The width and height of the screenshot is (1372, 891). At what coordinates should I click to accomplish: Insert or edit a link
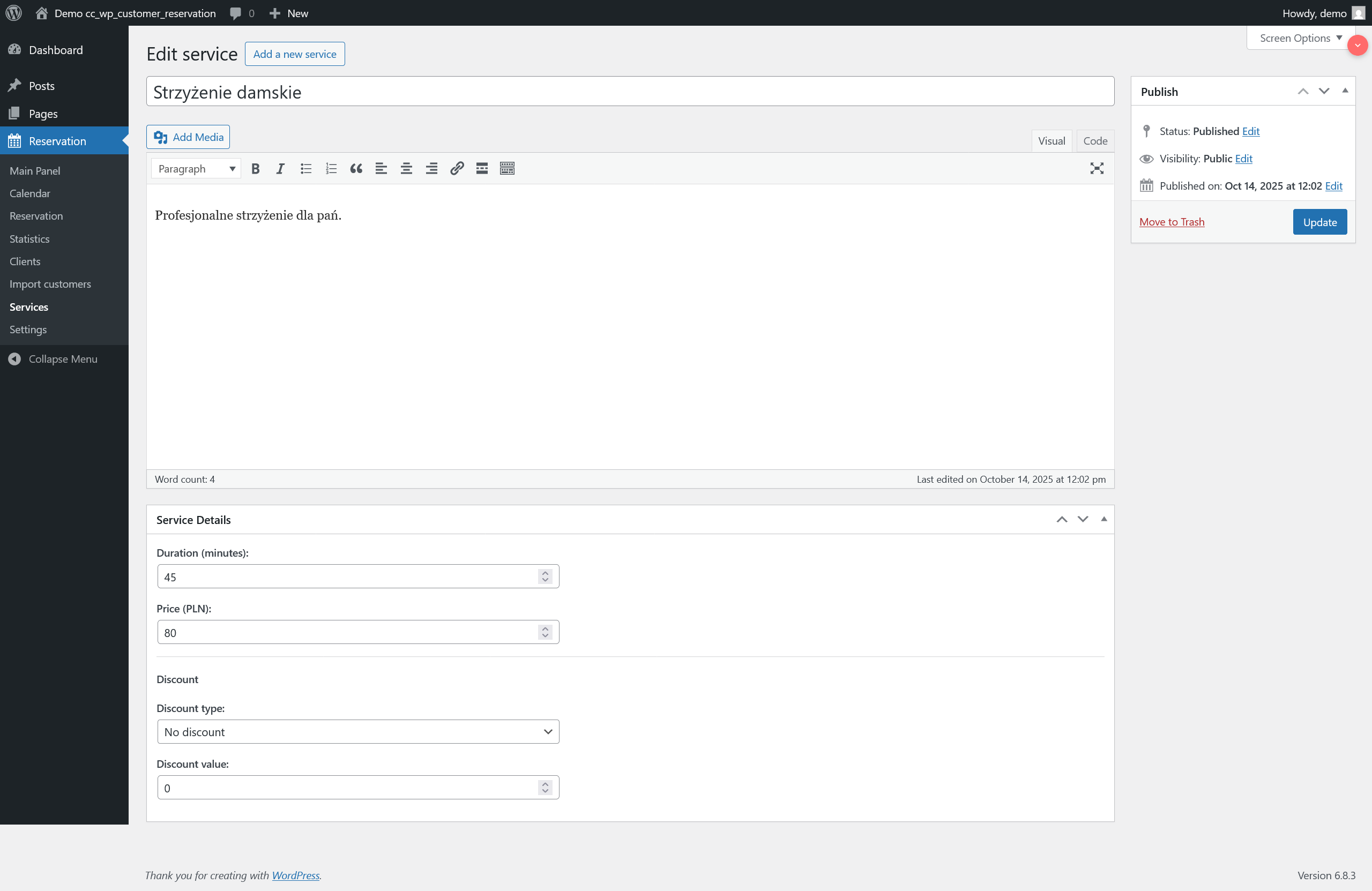(x=457, y=168)
